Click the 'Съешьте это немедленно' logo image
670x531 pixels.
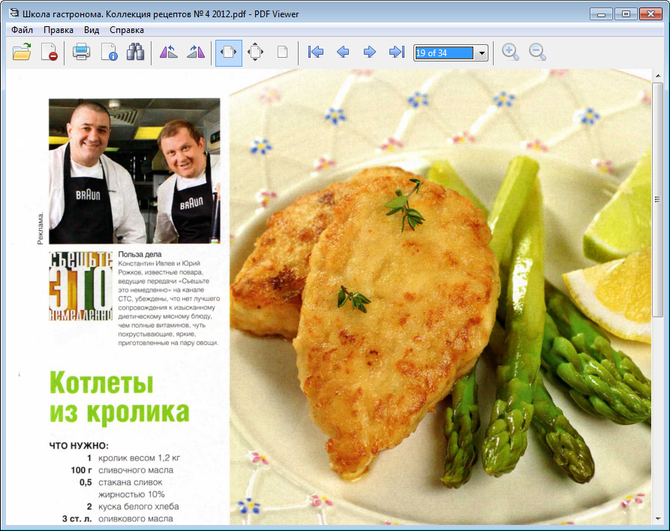[x=81, y=286]
